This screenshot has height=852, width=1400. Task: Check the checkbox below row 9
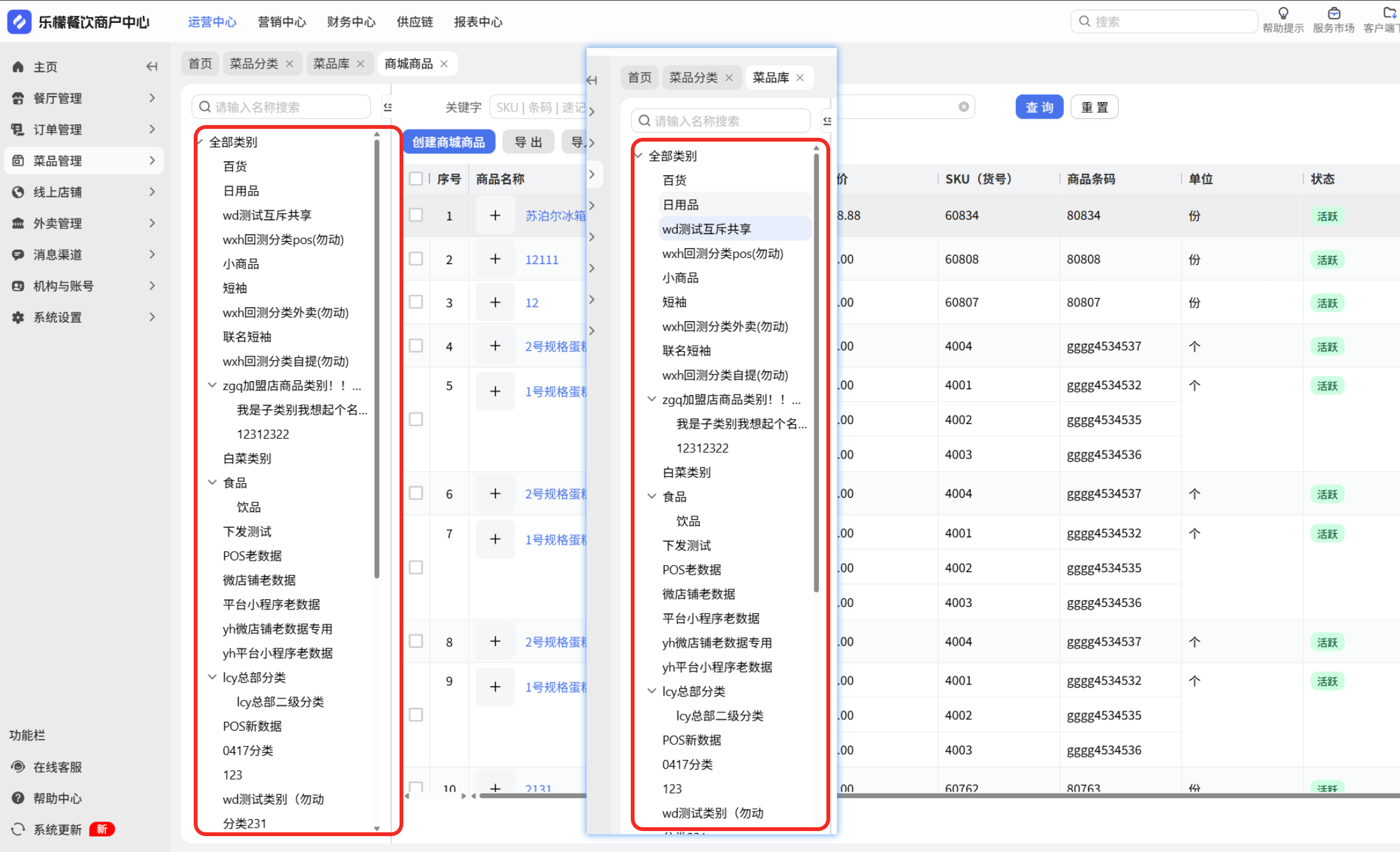click(x=416, y=715)
